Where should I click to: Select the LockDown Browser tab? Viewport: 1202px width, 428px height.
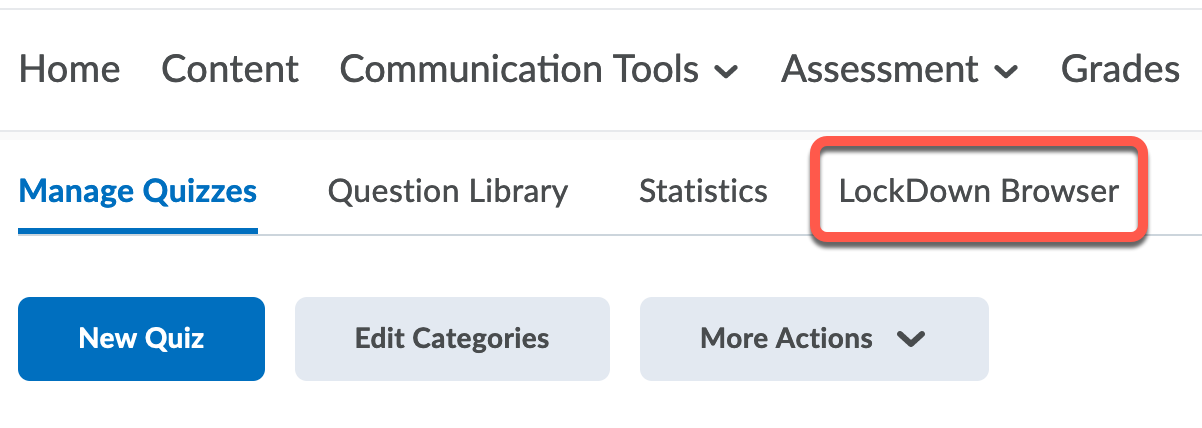point(978,191)
